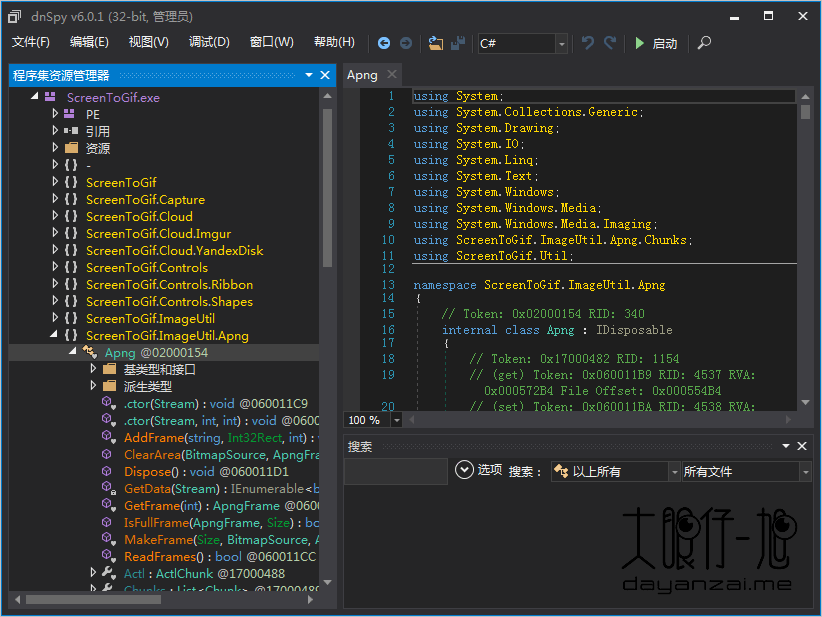Open the 文件(F) menu
The image size is (822, 617).
[x=30, y=42]
